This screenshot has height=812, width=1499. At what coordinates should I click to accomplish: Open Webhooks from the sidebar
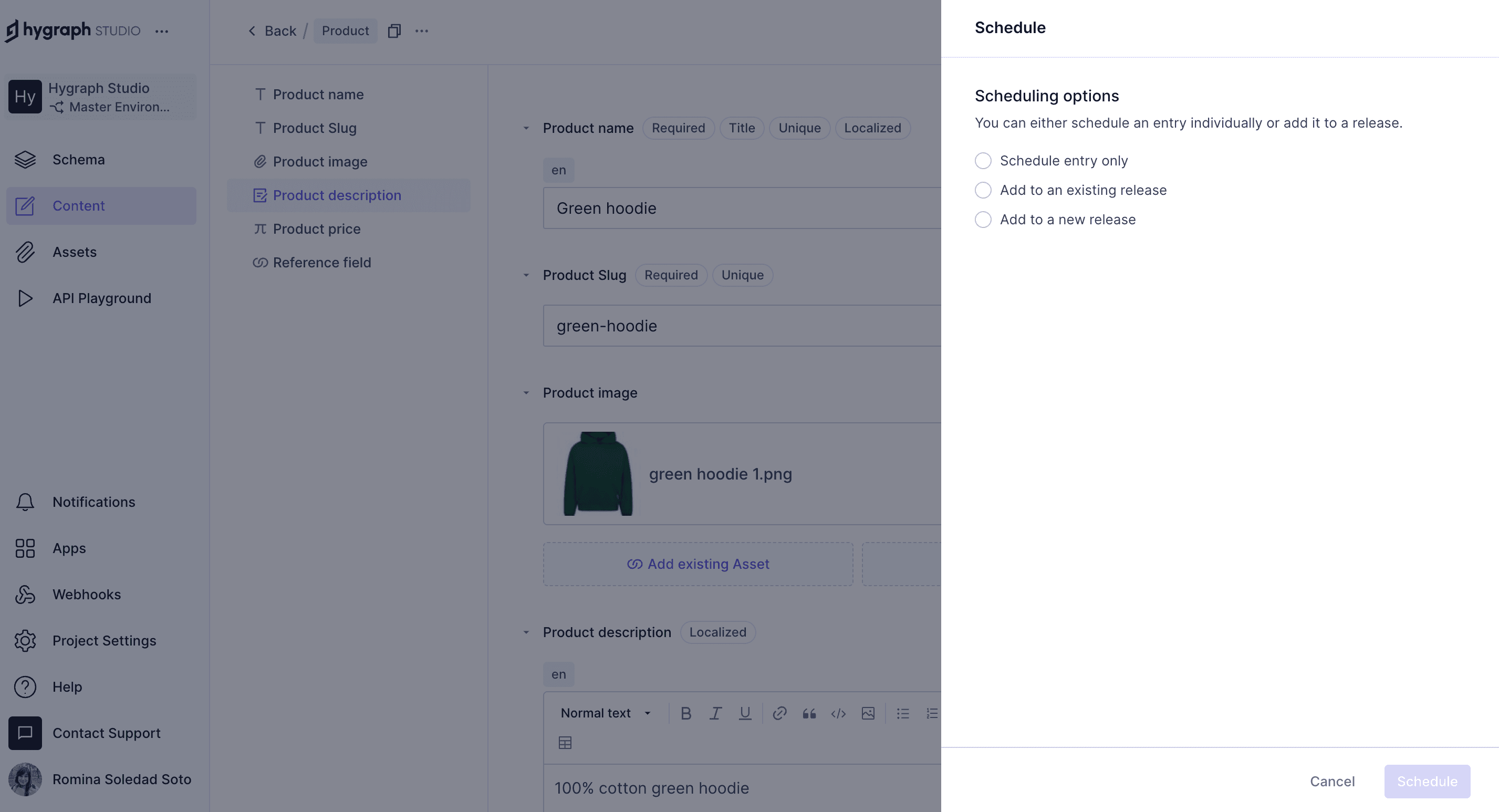(86, 594)
